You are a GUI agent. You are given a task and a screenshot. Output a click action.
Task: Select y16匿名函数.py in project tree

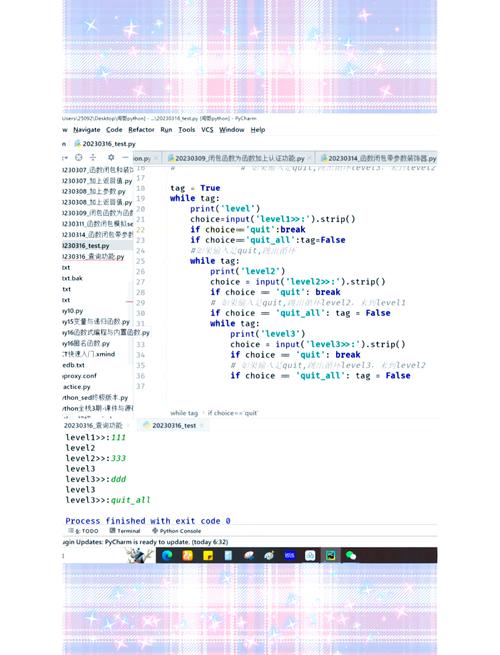(x=86, y=343)
